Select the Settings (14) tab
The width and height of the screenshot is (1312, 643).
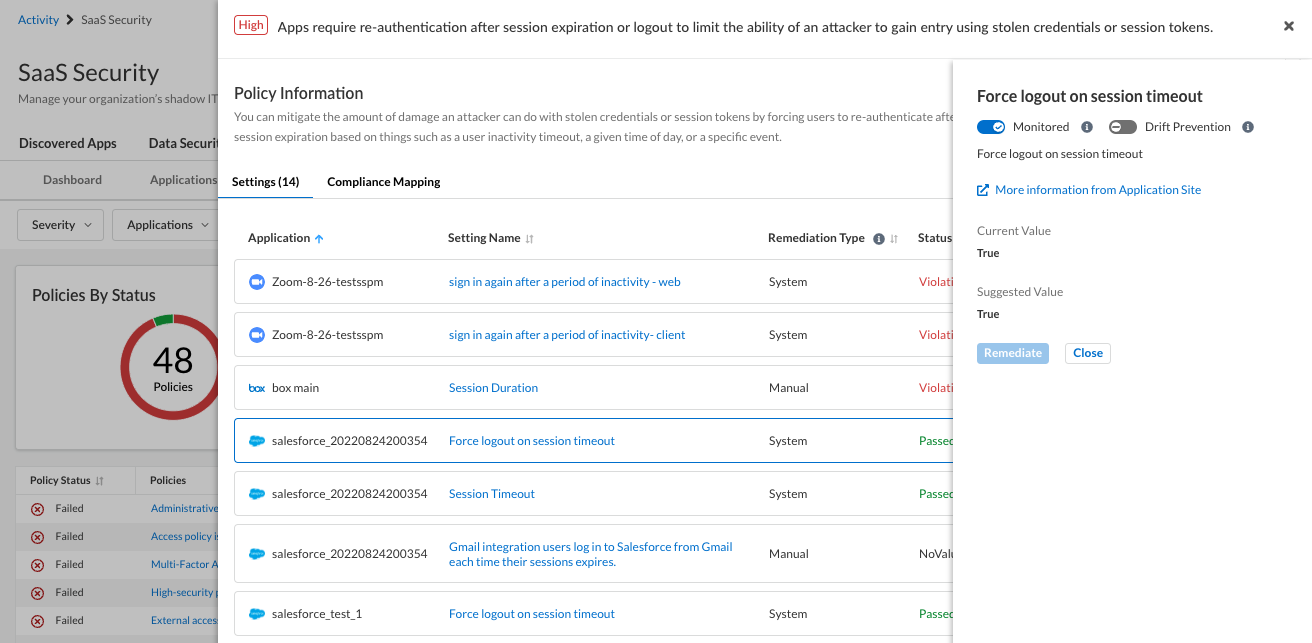click(x=265, y=182)
